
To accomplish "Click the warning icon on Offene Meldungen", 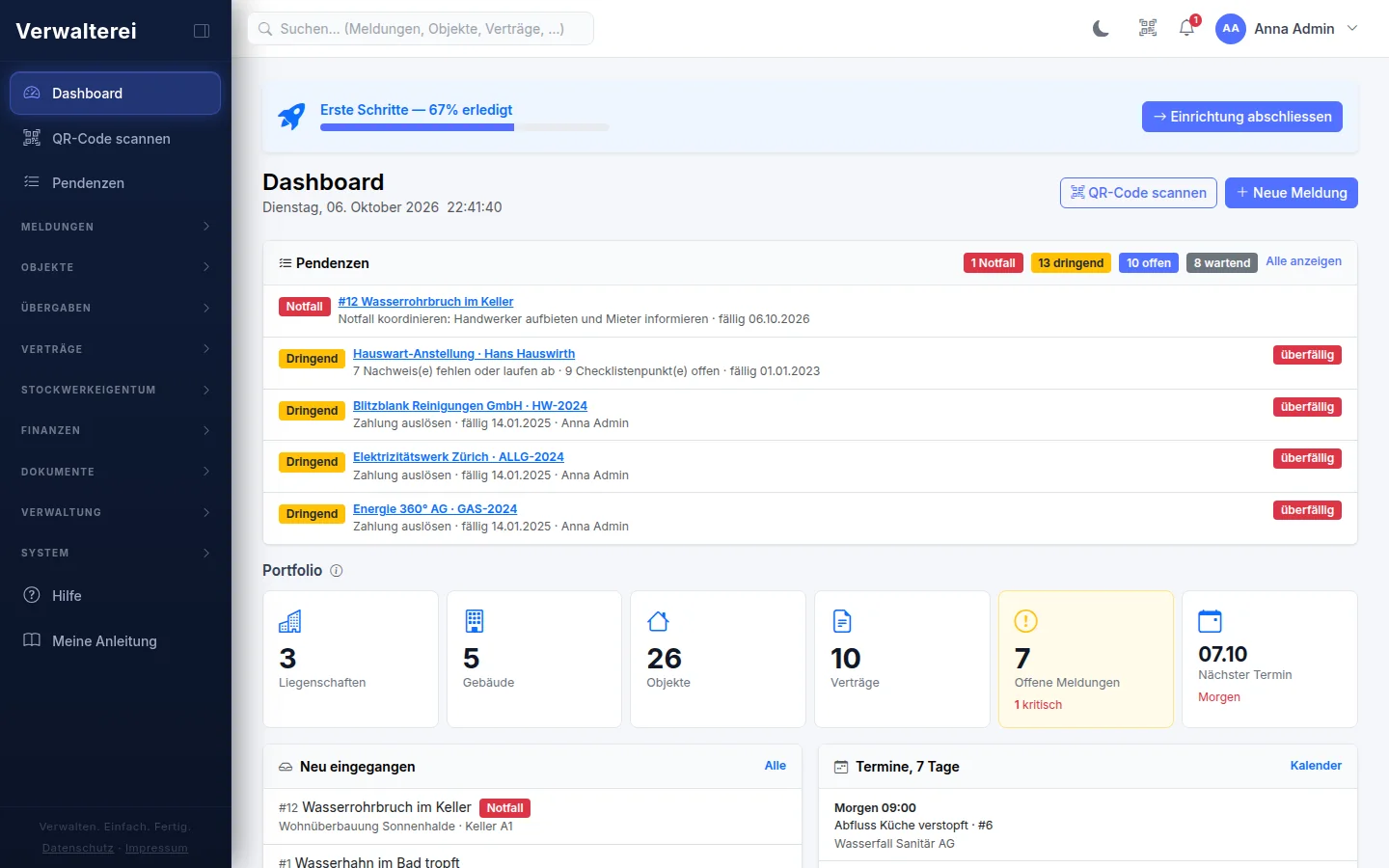I will pos(1026,621).
